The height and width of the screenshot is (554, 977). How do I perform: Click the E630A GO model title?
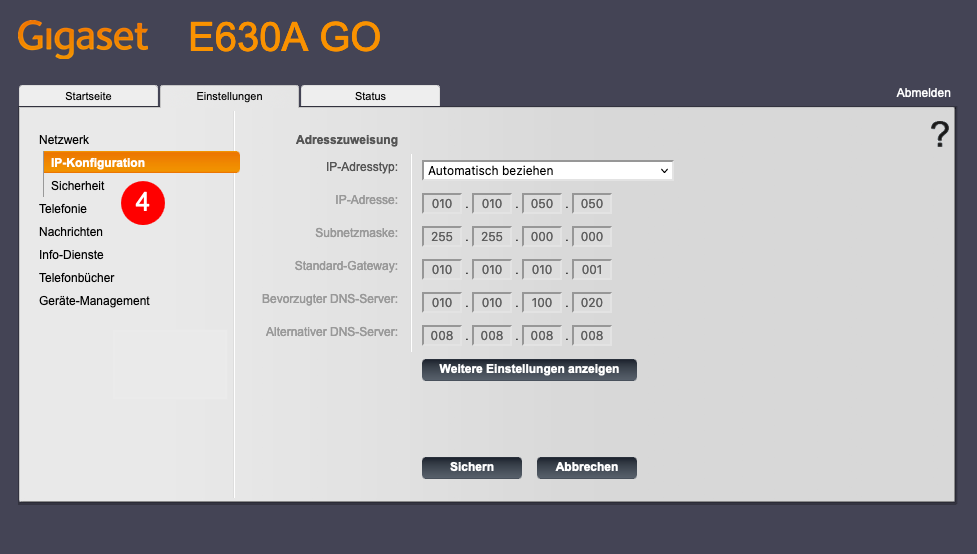[284, 37]
